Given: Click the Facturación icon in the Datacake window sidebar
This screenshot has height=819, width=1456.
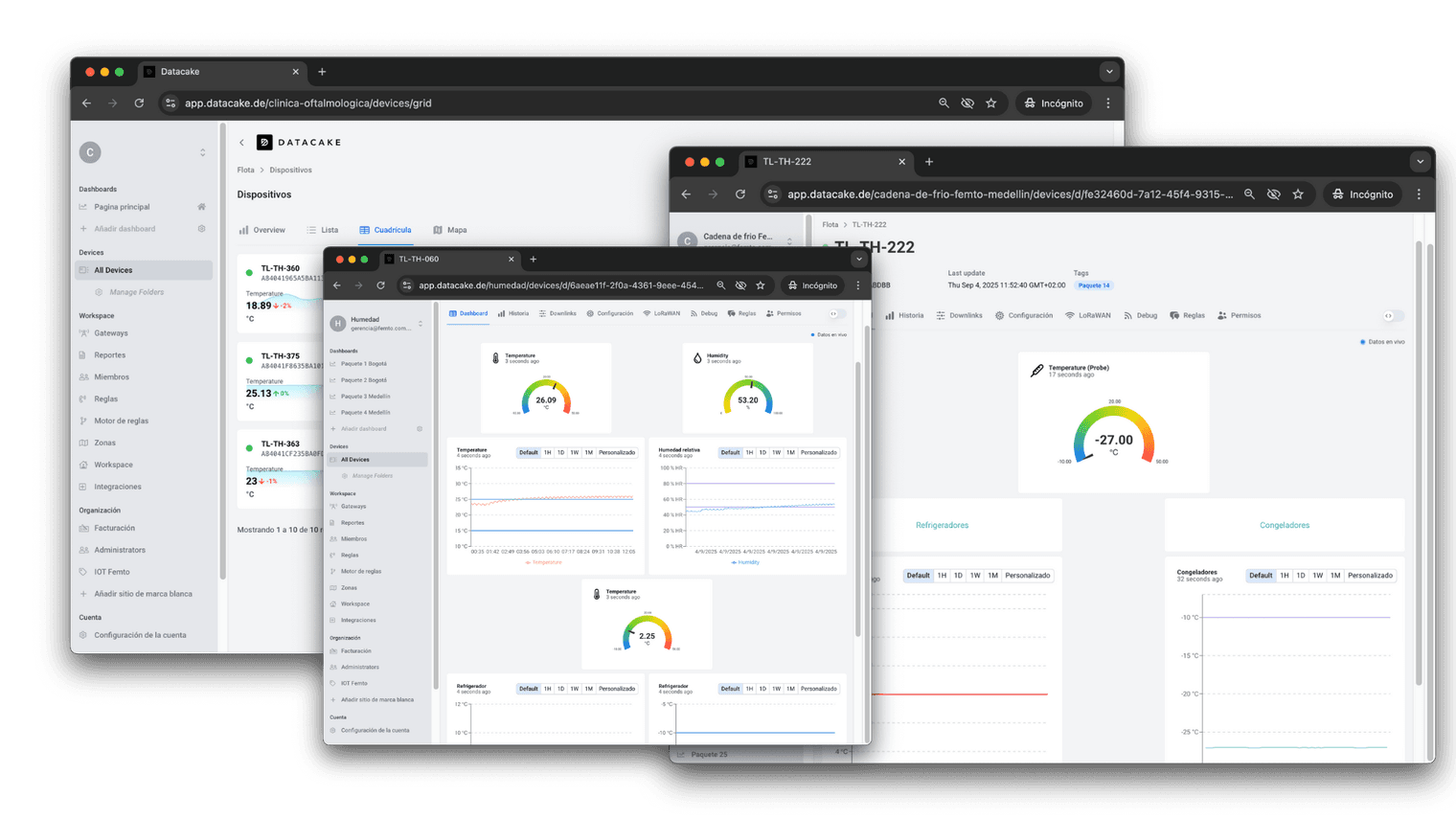Looking at the screenshot, I should click(x=83, y=528).
